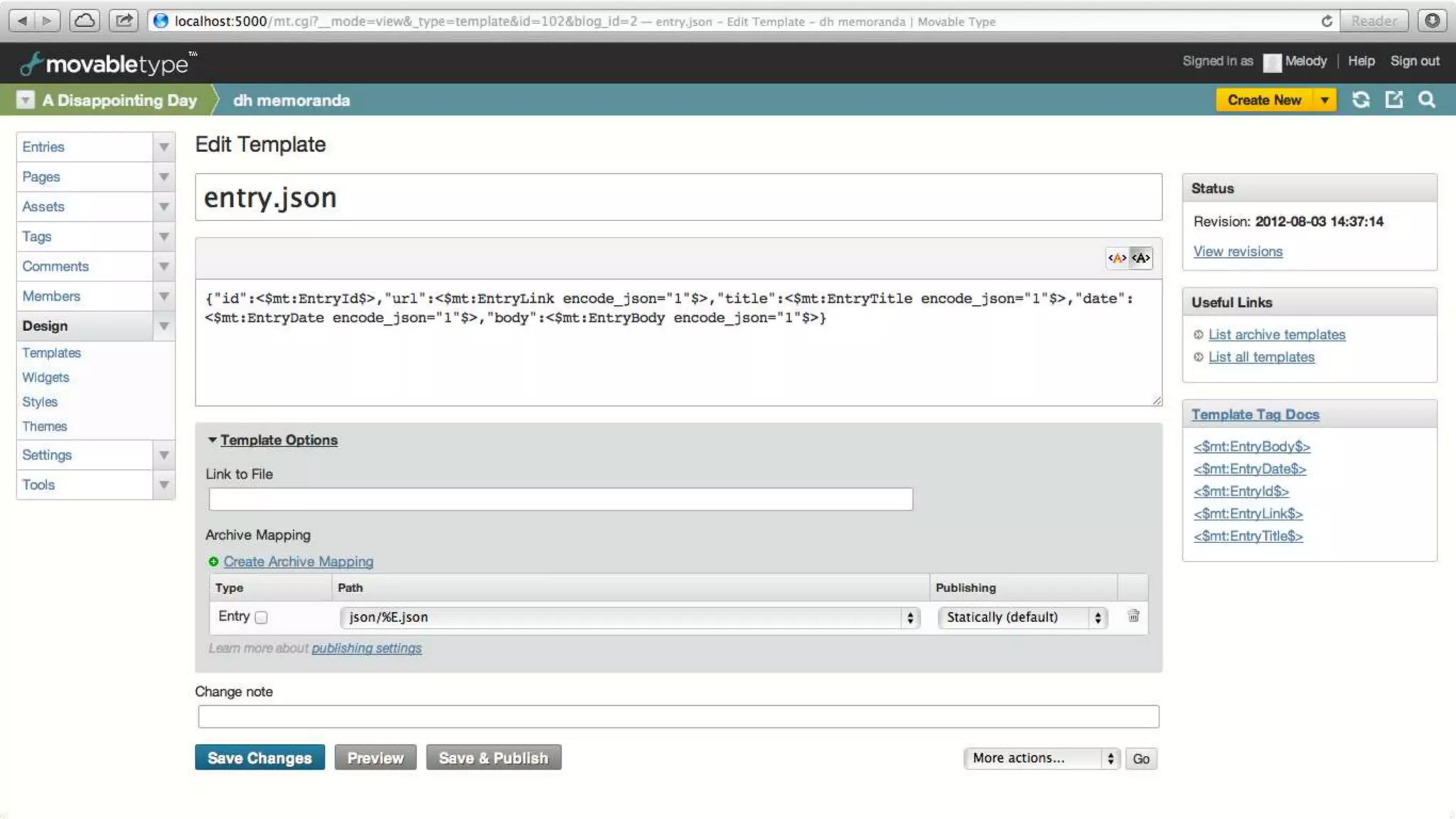Image resolution: width=1456 pixels, height=819 pixels.
Task: Open Templates under Design menu
Action: (x=51, y=353)
